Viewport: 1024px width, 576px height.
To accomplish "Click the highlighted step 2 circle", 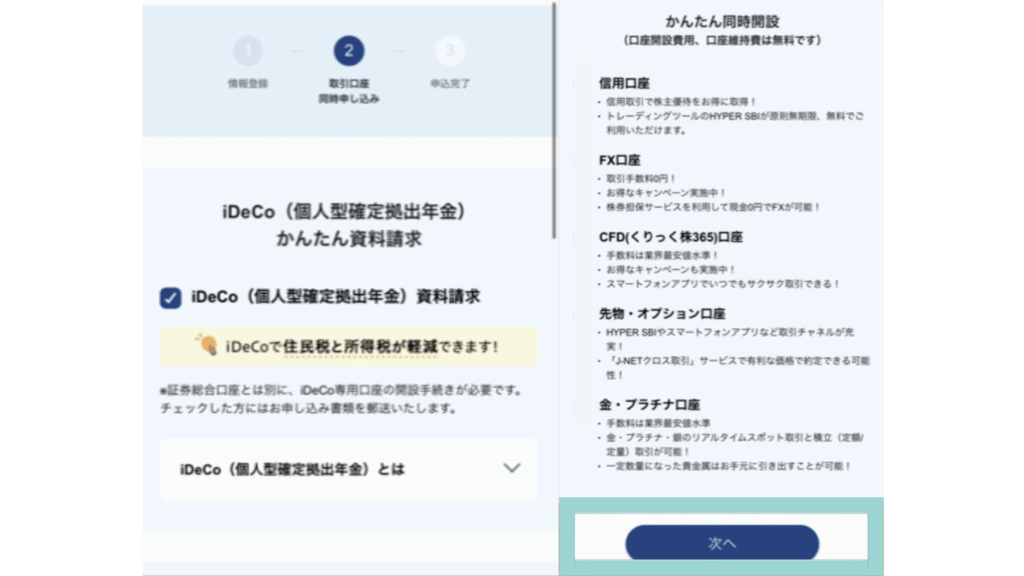I will pos(348,51).
